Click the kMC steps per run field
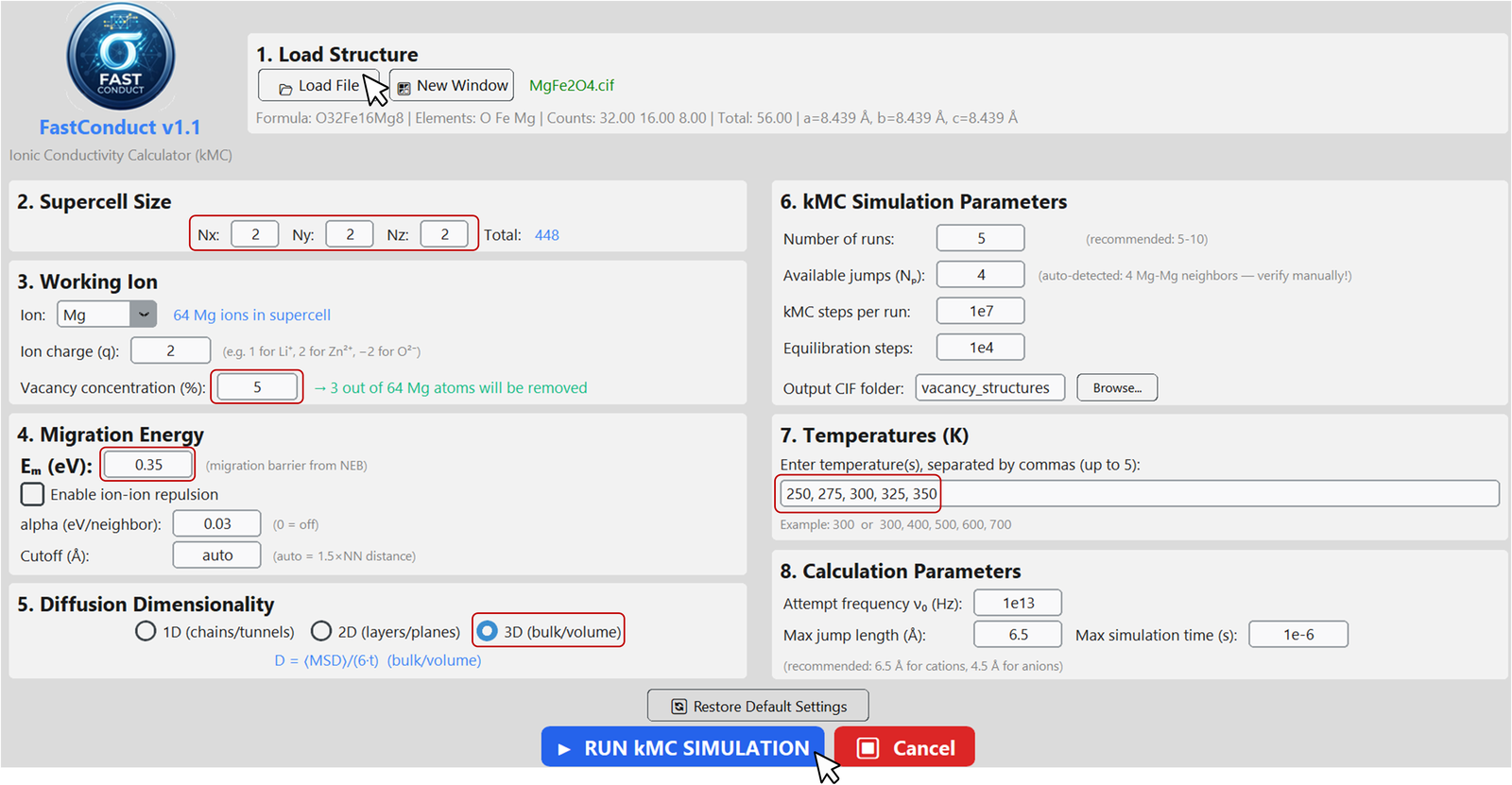 point(981,311)
